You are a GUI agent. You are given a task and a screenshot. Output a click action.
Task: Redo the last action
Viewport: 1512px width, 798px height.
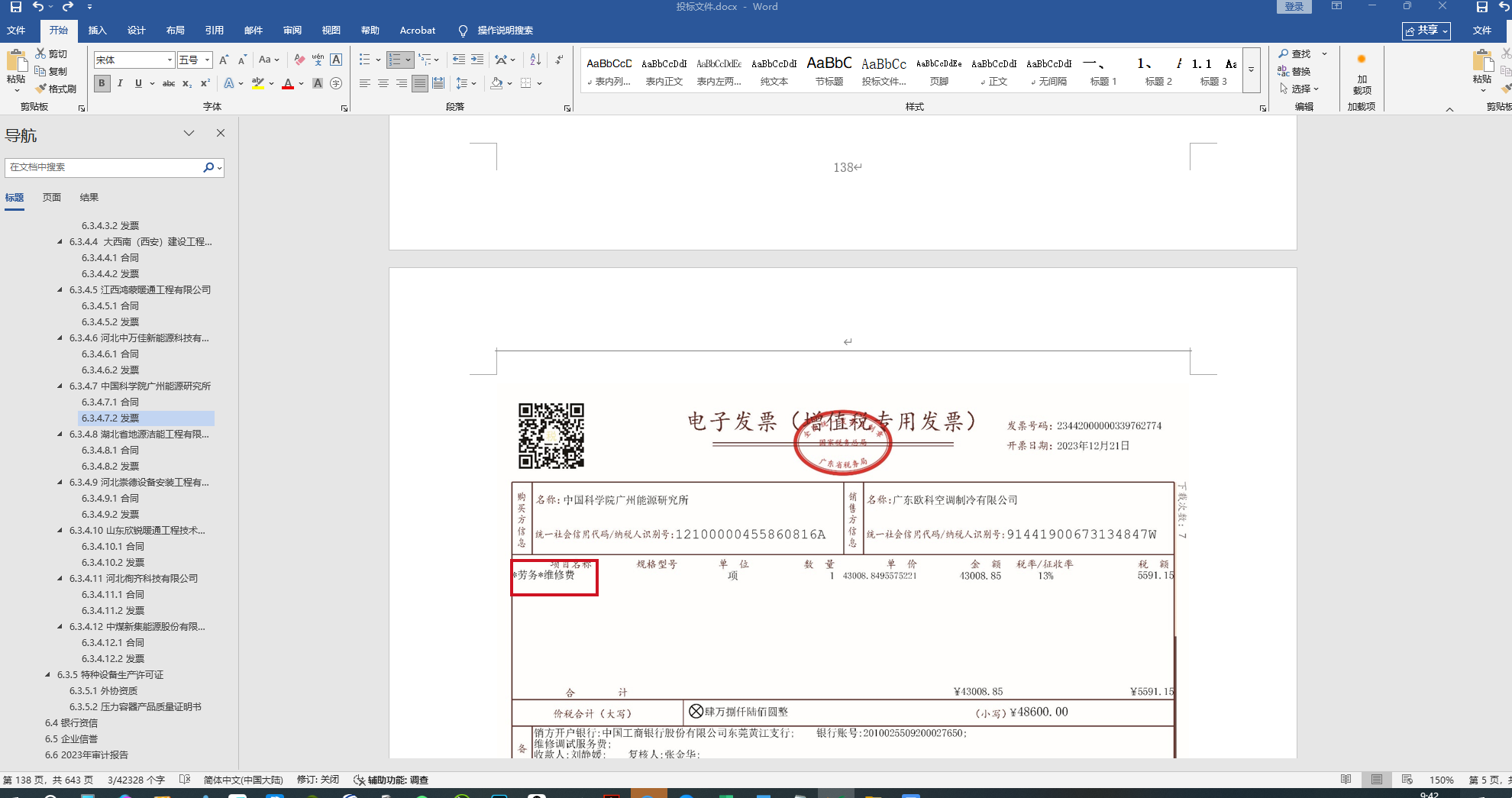68,7
